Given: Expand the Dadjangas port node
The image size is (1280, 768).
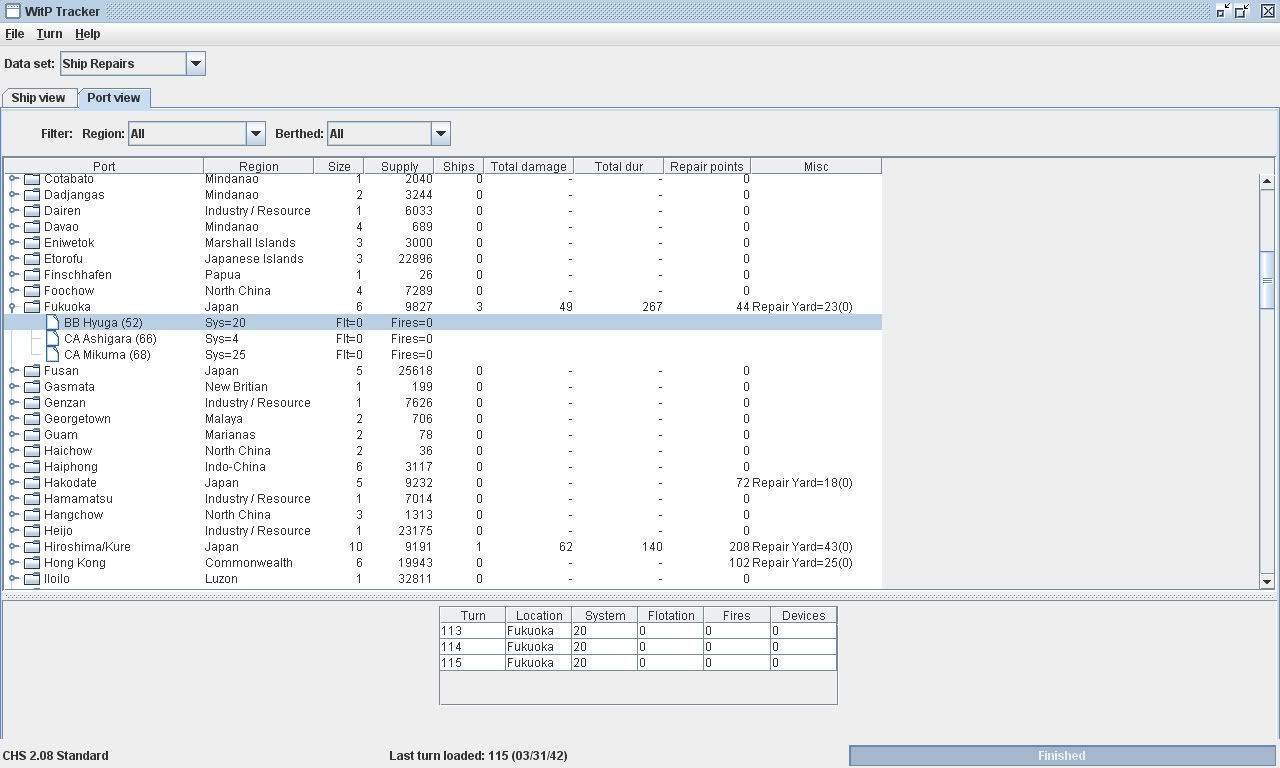Looking at the screenshot, I should coord(13,195).
